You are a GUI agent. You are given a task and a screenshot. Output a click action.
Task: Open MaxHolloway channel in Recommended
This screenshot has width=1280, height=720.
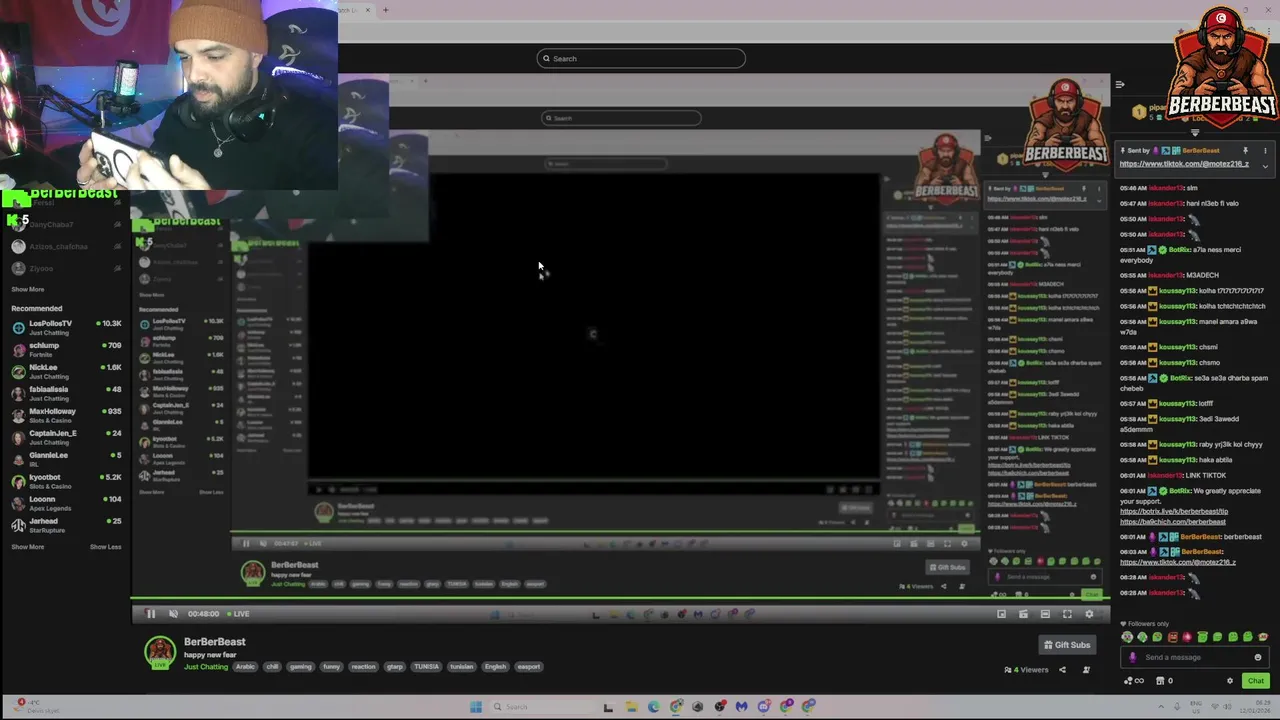66,415
